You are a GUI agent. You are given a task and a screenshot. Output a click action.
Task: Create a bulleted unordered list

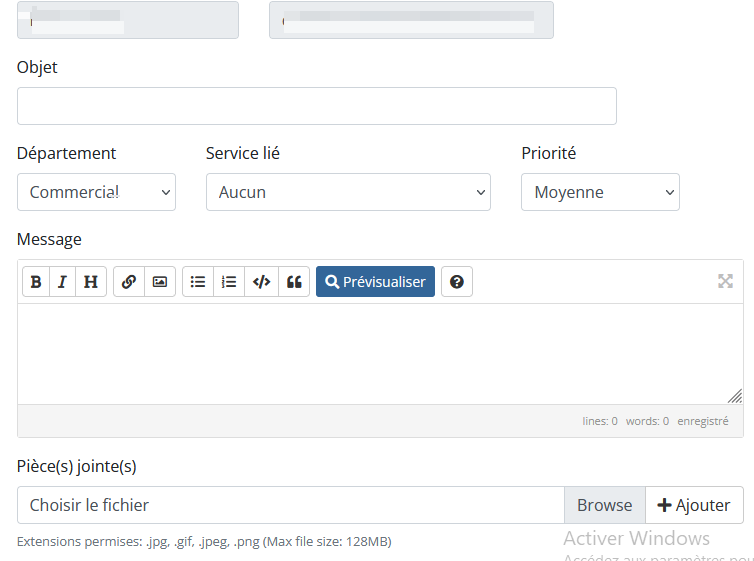[198, 282]
